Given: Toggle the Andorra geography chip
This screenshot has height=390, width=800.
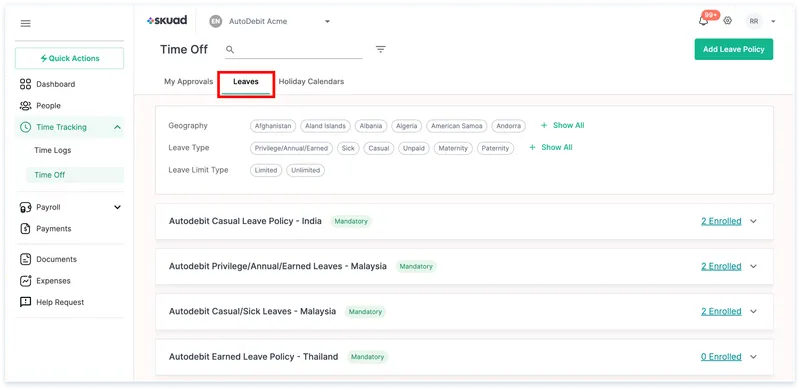Looking at the screenshot, I should tap(509, 126).
